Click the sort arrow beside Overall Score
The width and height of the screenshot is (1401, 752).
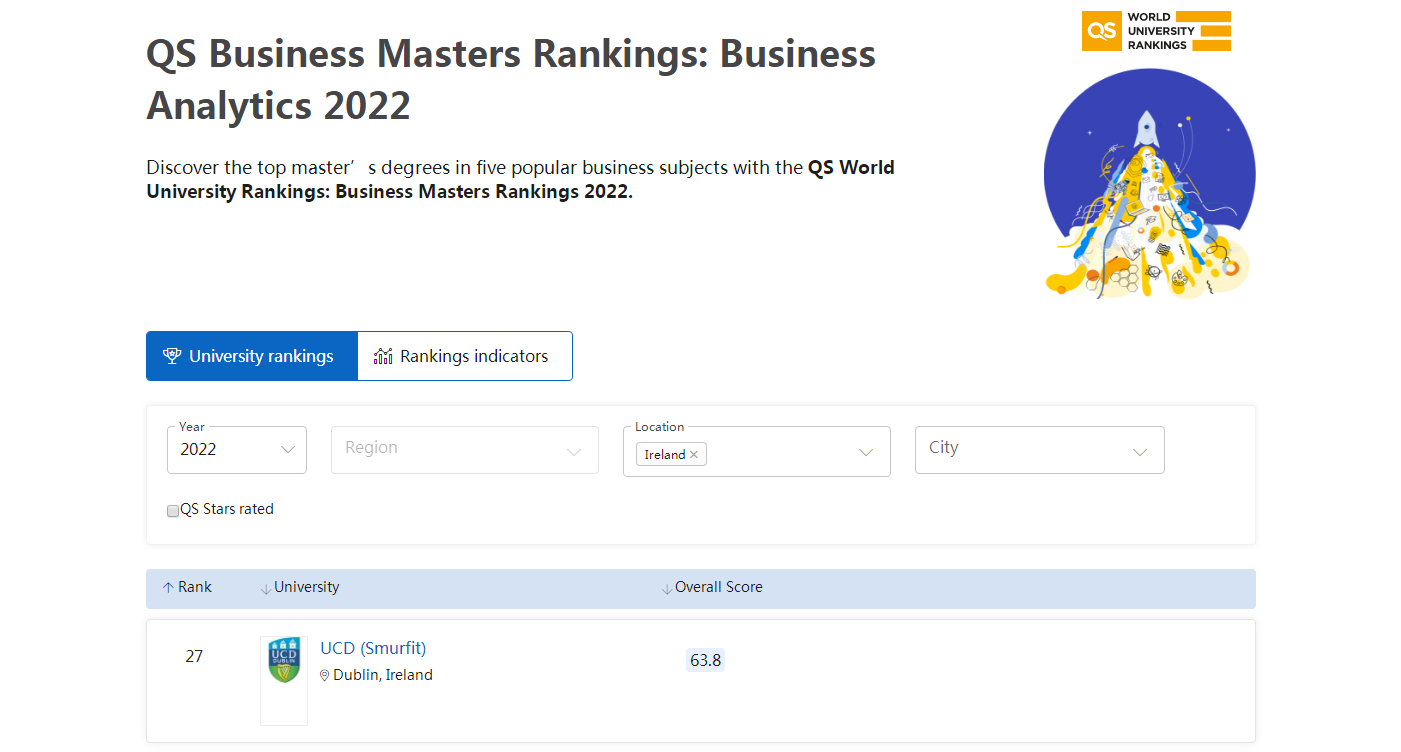pyautogui.click(x=667, y=589)
